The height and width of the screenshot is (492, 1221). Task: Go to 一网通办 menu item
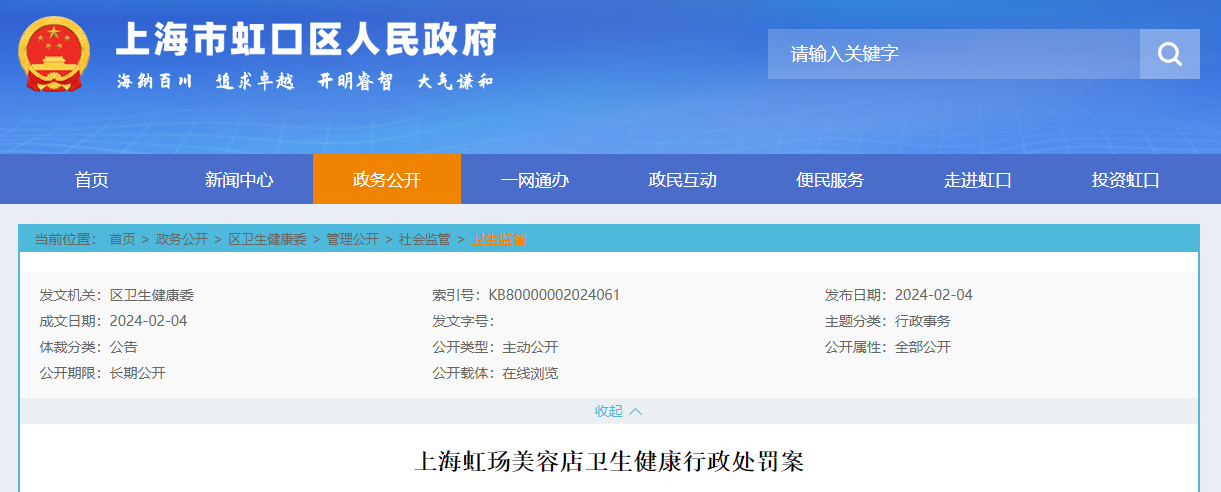535,180
